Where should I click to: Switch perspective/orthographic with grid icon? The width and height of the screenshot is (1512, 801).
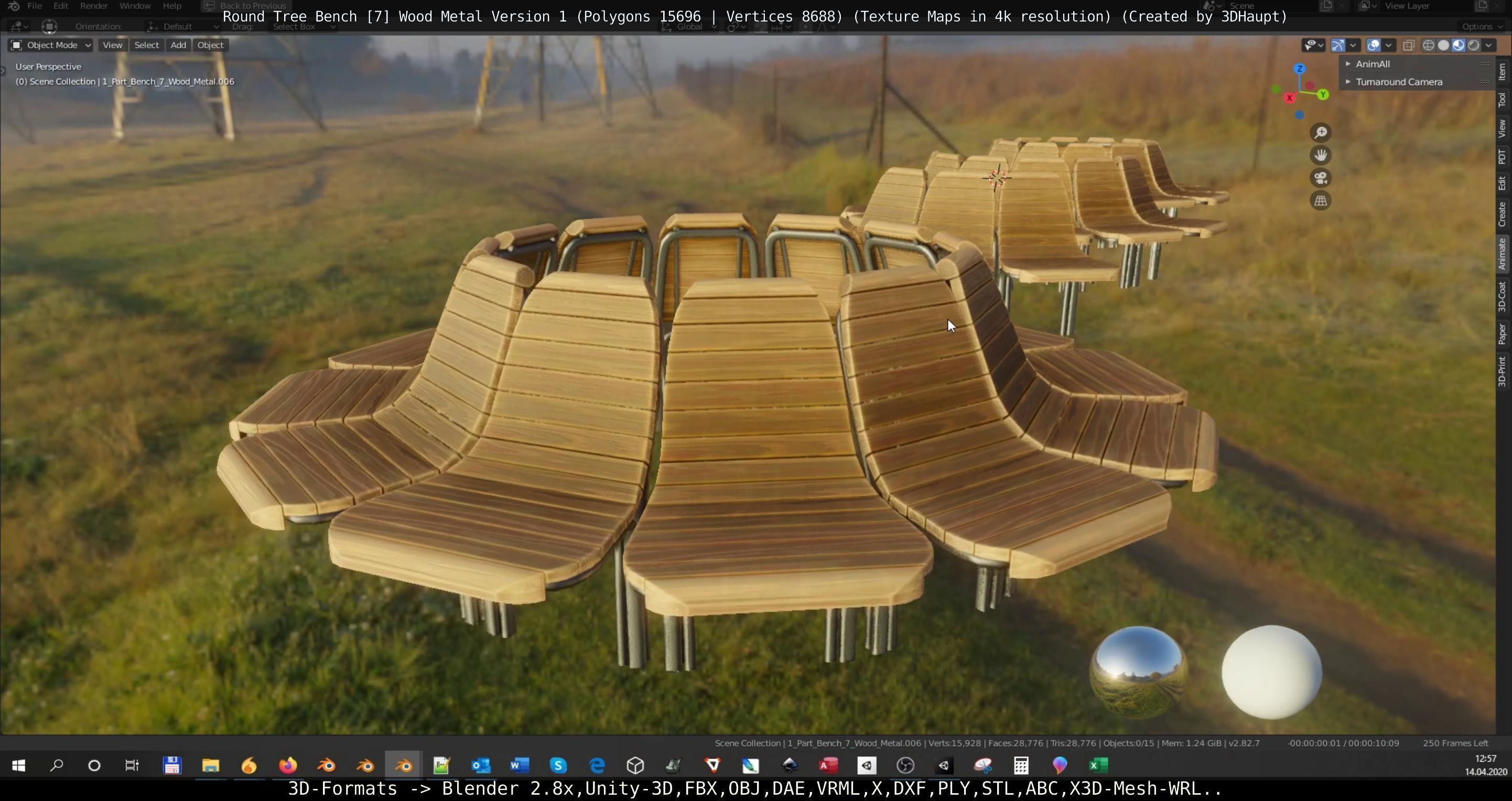(x=1321, y=201)
